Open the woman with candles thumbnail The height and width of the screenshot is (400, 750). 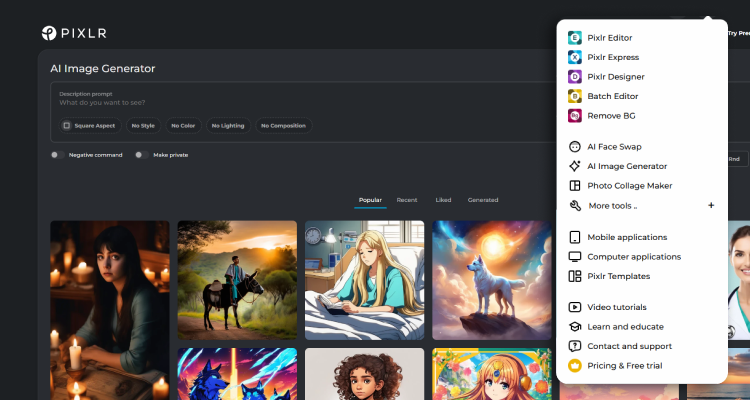click(x=110, y=310)
